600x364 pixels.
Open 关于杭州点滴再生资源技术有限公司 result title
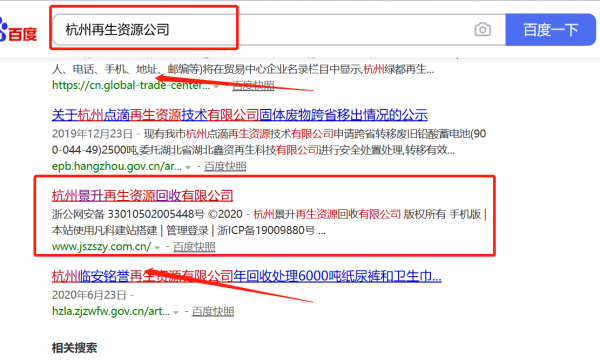coord(240,115)
